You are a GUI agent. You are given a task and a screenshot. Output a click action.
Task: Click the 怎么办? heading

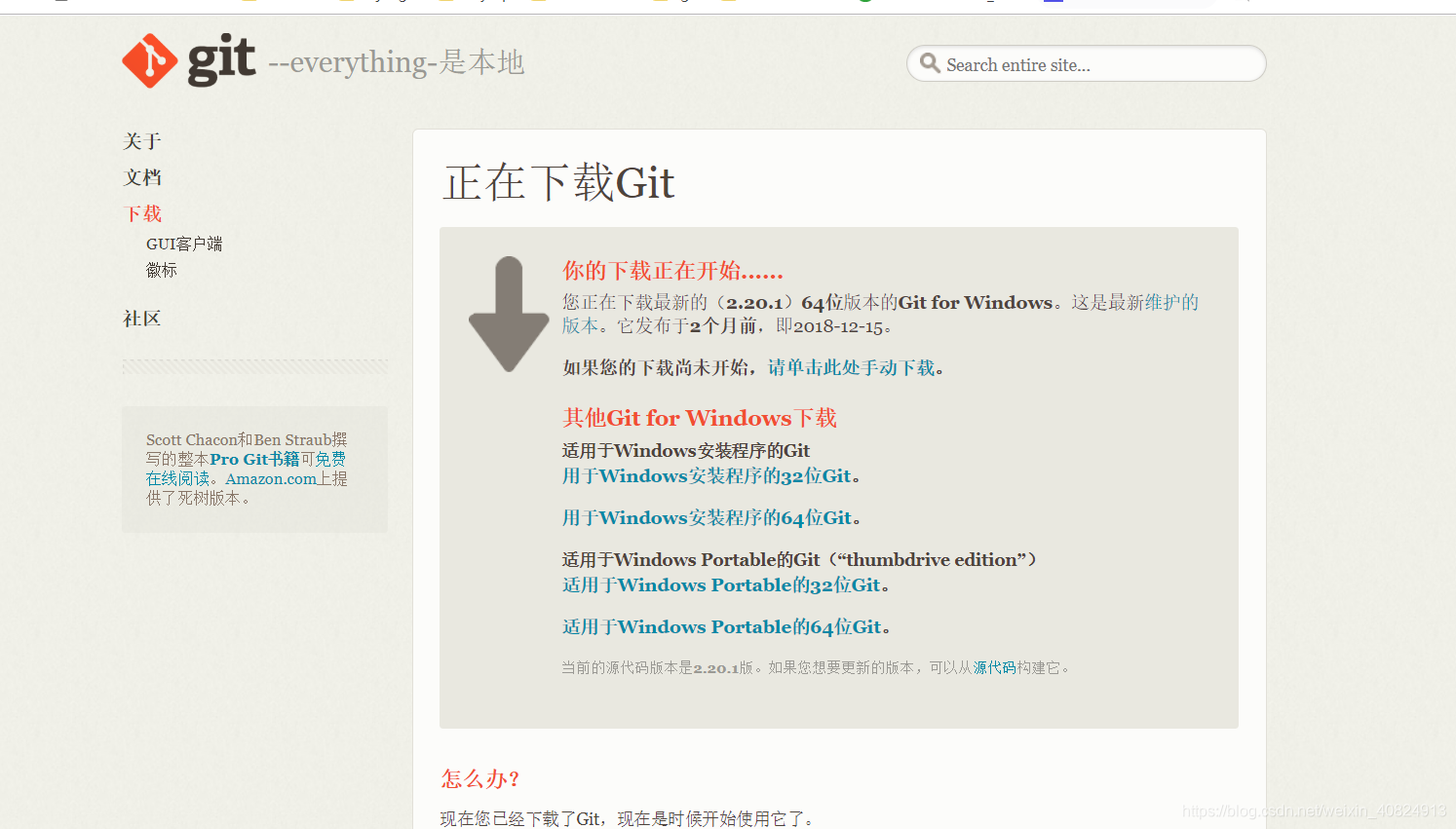point(480,778)
